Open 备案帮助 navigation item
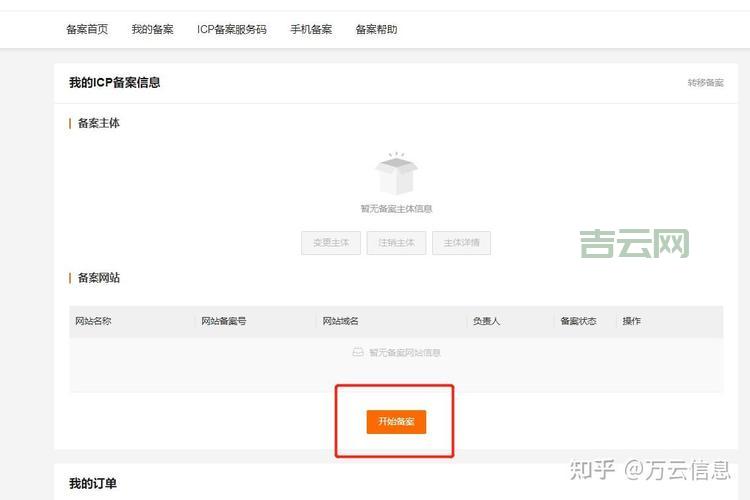 tap(376, 29)
